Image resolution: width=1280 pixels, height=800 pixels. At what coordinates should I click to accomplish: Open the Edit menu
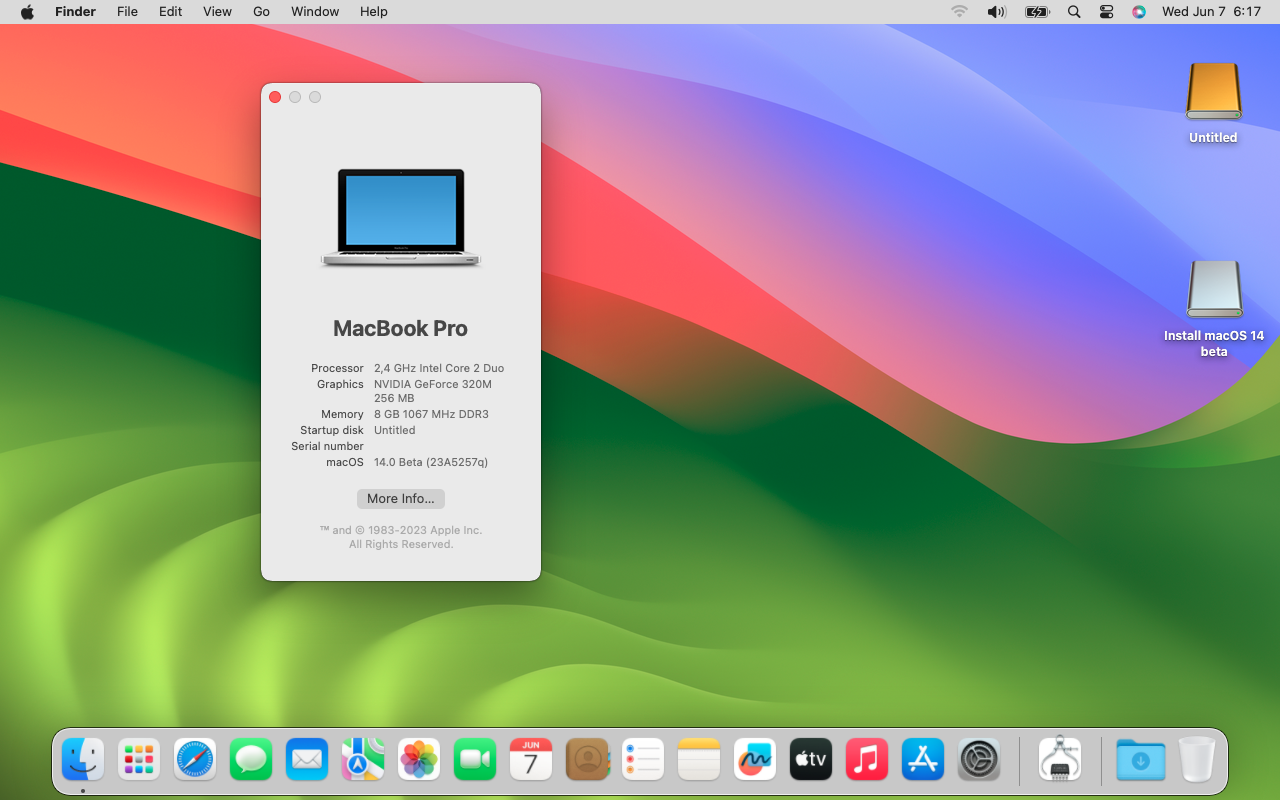(x=170, y=12)
